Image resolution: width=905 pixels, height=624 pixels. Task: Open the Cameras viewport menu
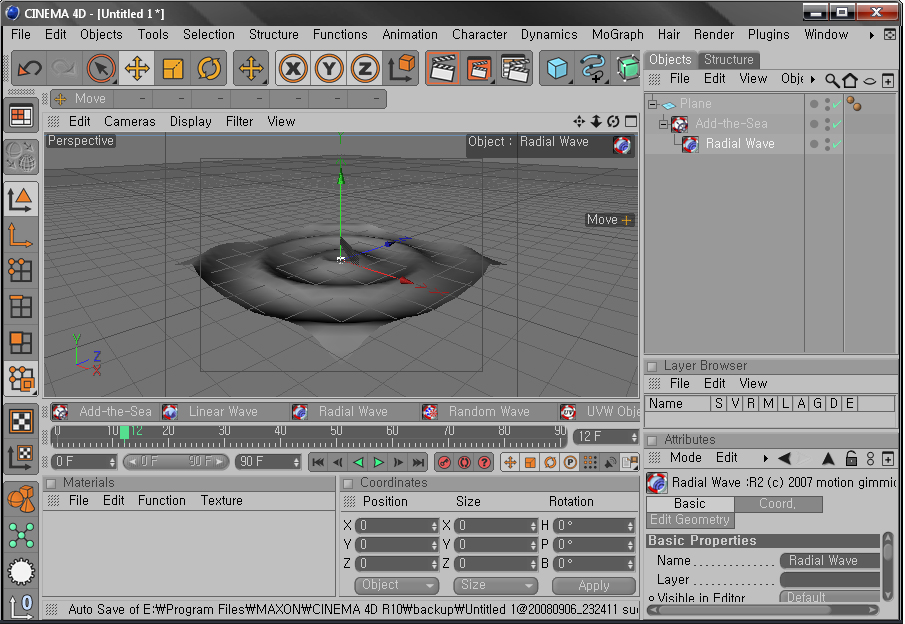(x=130, y=122)
